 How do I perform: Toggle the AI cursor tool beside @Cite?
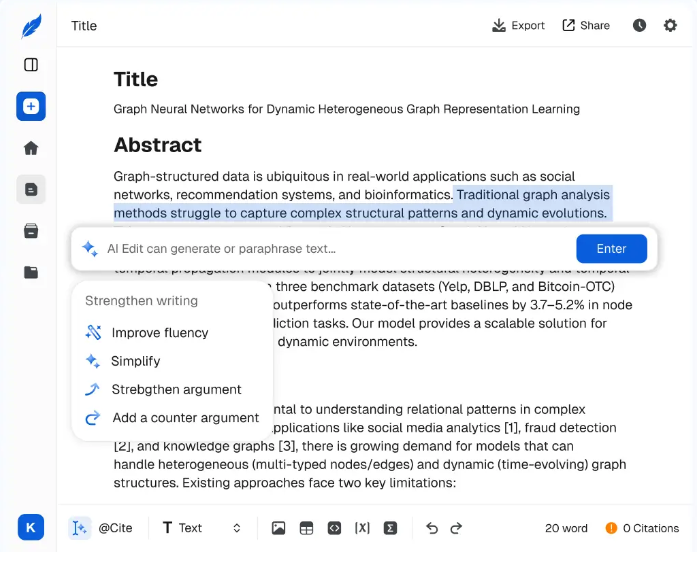click(80, 528)
